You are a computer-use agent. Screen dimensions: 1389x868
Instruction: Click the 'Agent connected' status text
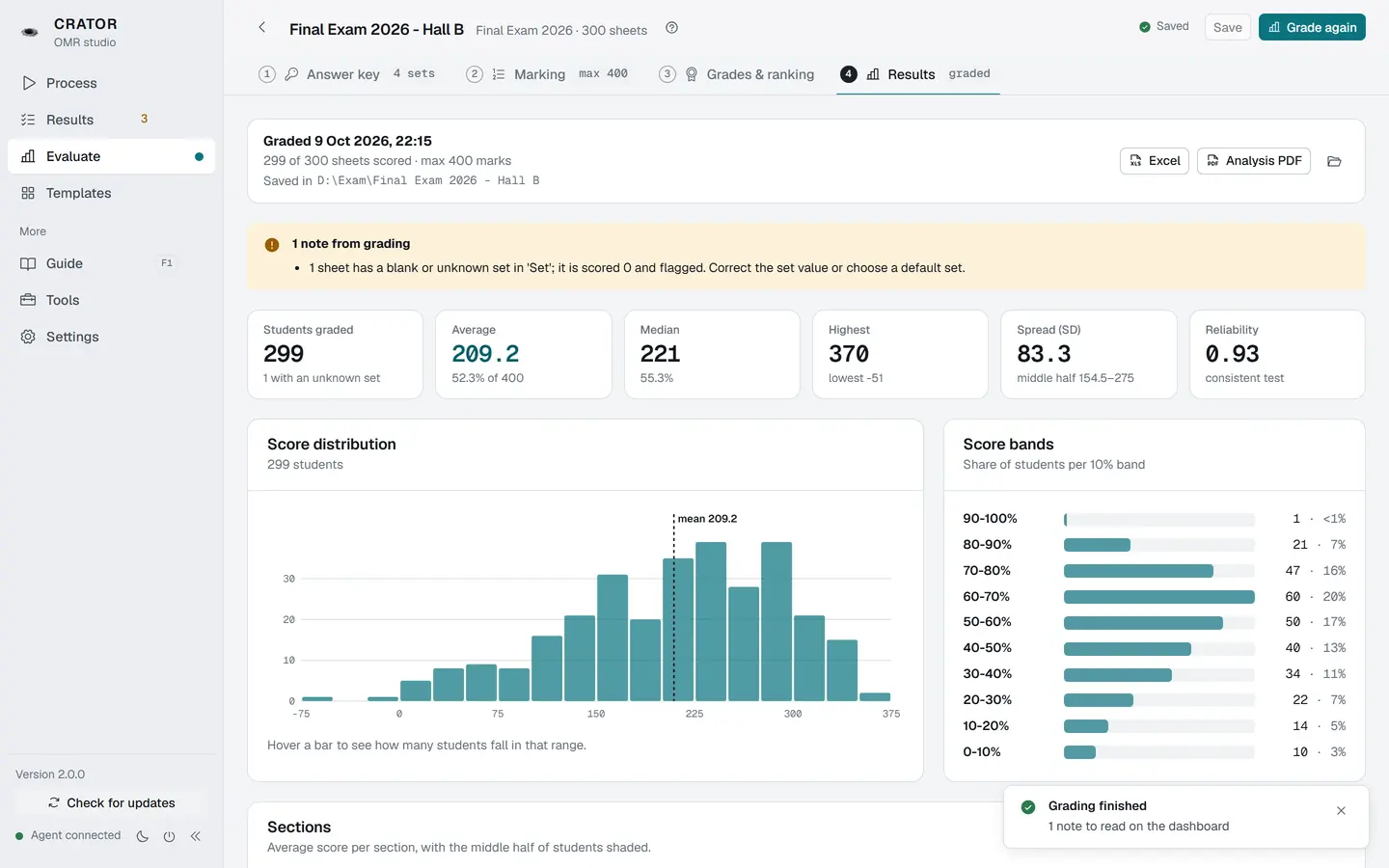click(76, 835)
